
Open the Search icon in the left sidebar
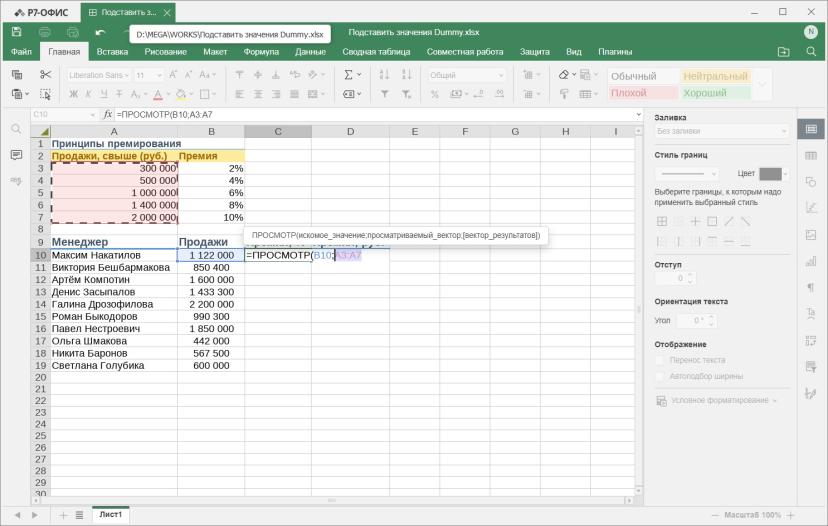click(x=16, y=129)
